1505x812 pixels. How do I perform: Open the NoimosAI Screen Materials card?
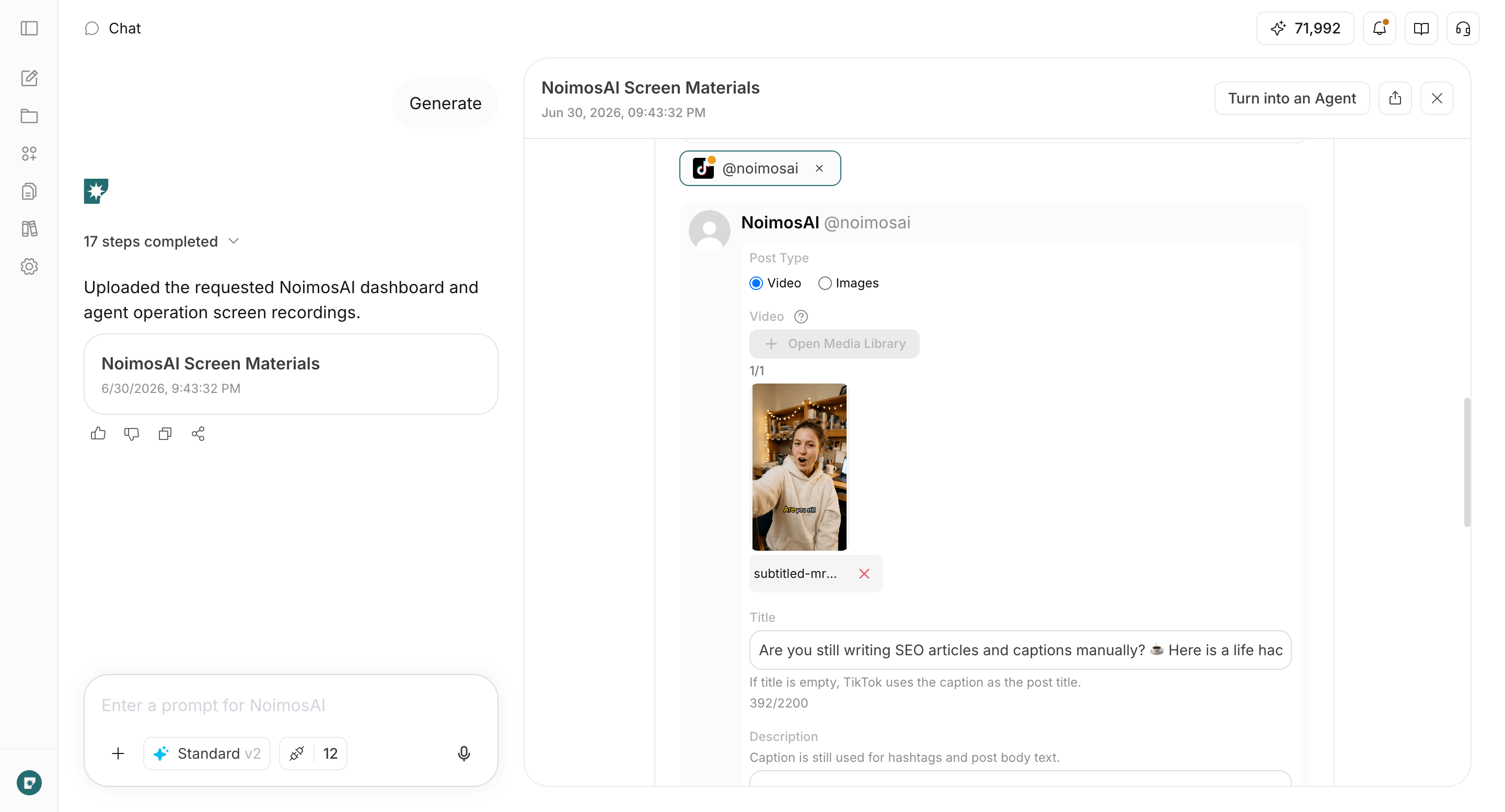coord(291,374)
